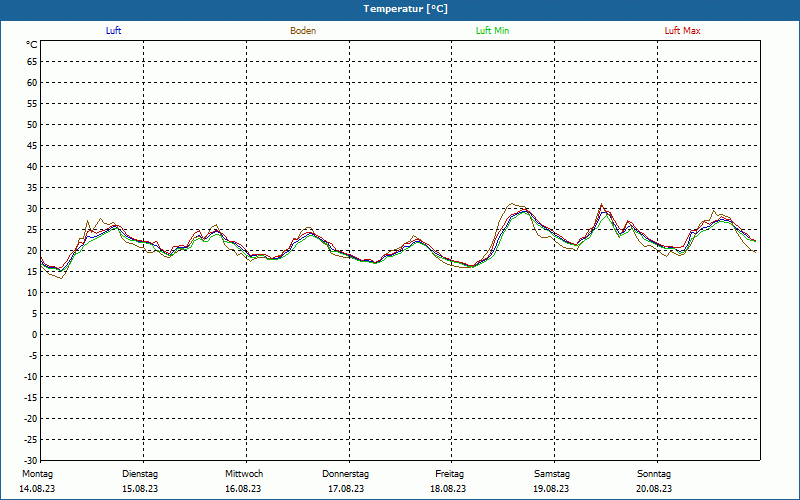The image size is (800, 500).
Task: Click the 'Sonntag' day label
Action: pyautogui.click(x=654, y=474)
